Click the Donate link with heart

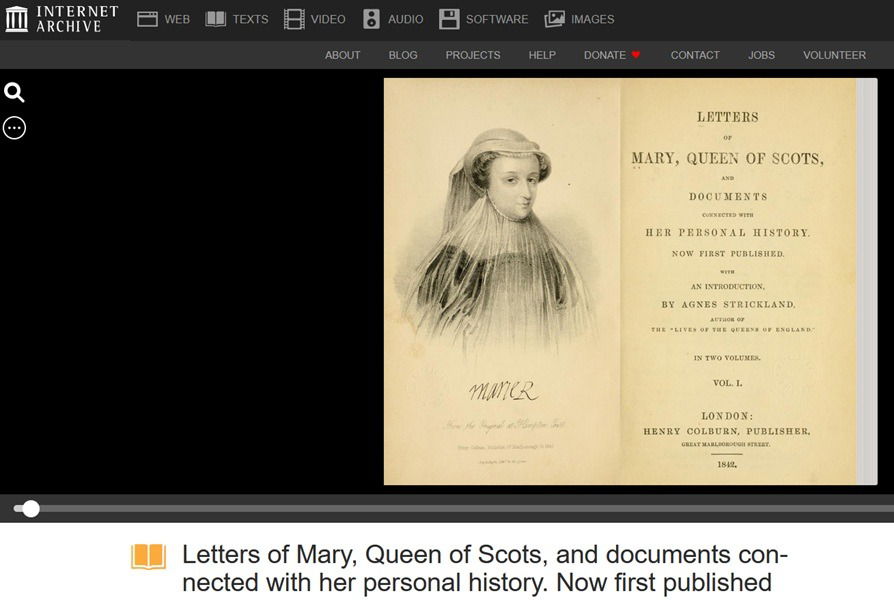[611, 55]
